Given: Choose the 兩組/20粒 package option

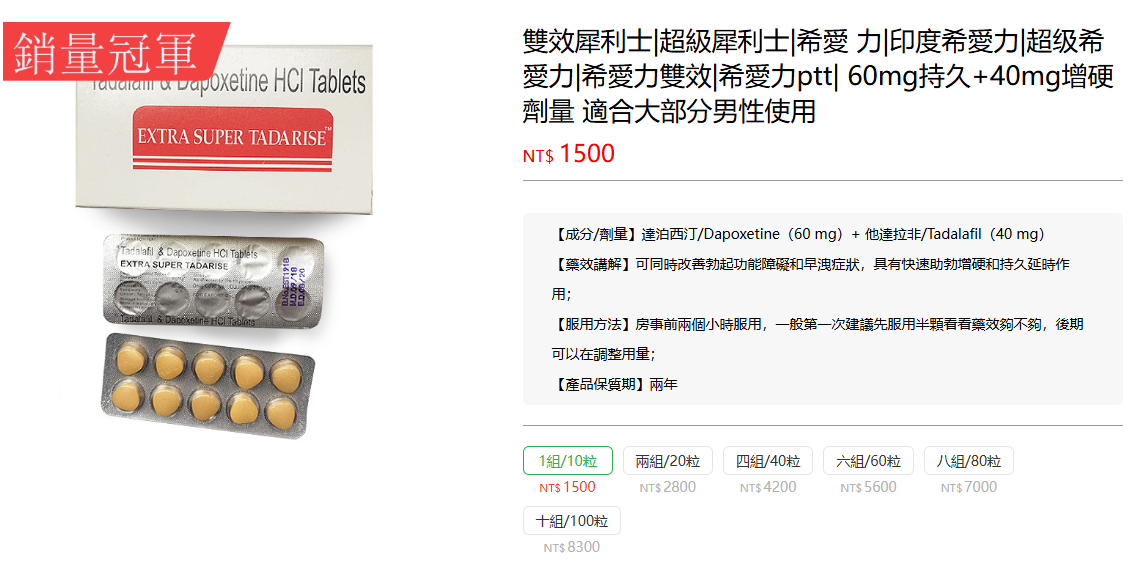Looking at the screenshot, I should coord(668,460).
